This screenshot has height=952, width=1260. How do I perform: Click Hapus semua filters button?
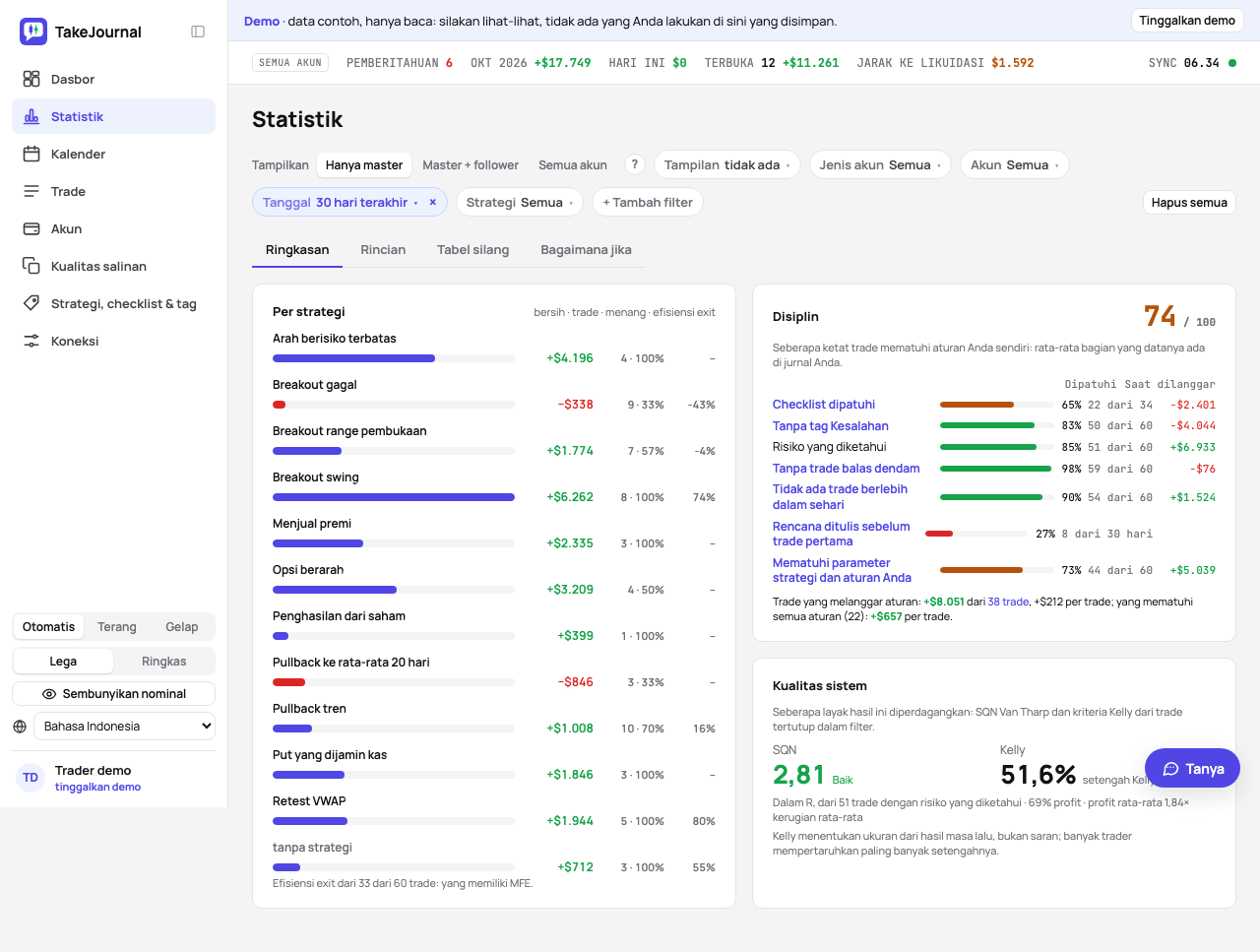[x=1189, y=202]
